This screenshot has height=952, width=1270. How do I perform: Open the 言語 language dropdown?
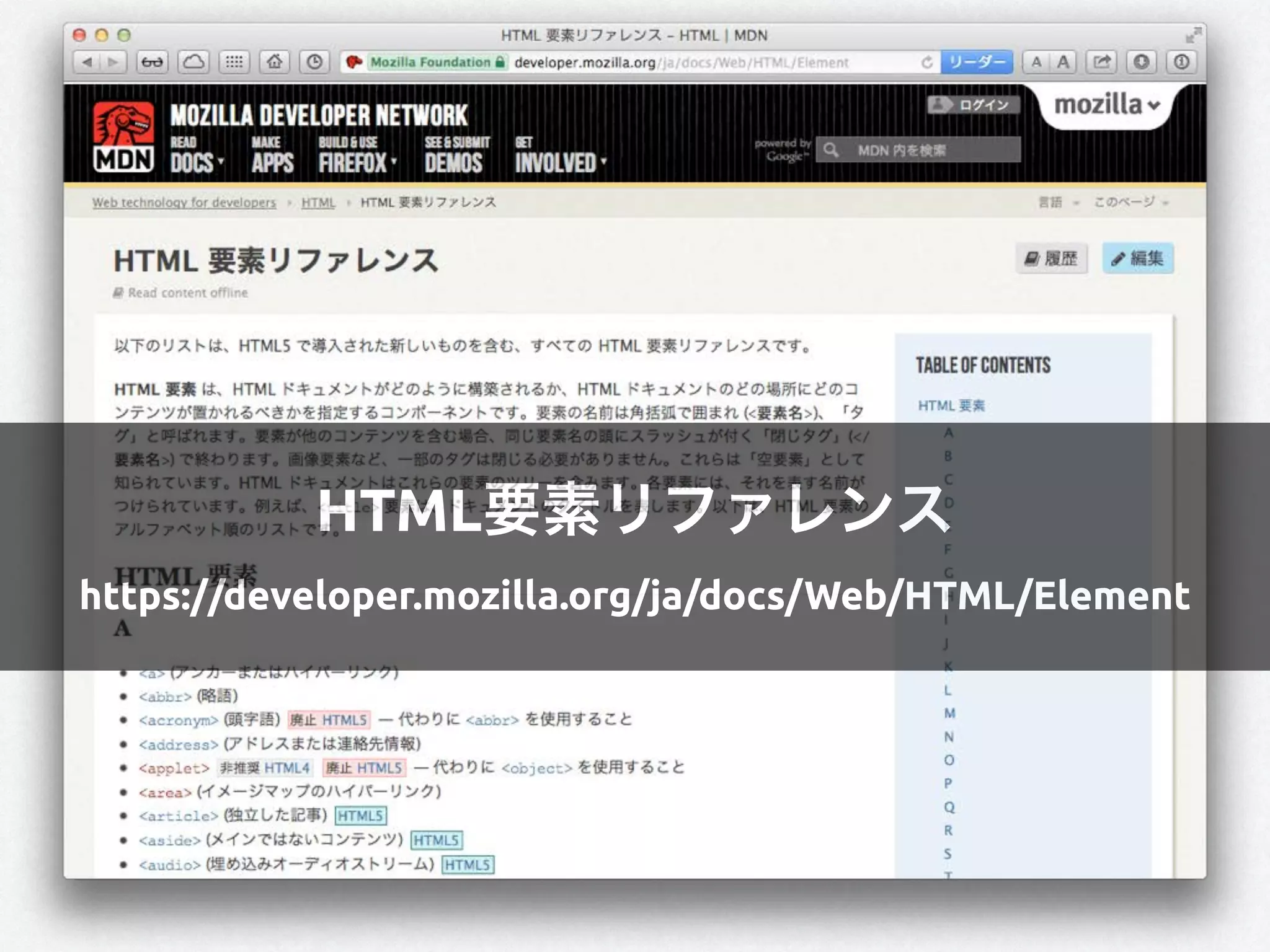click(x=1059, y=203)
